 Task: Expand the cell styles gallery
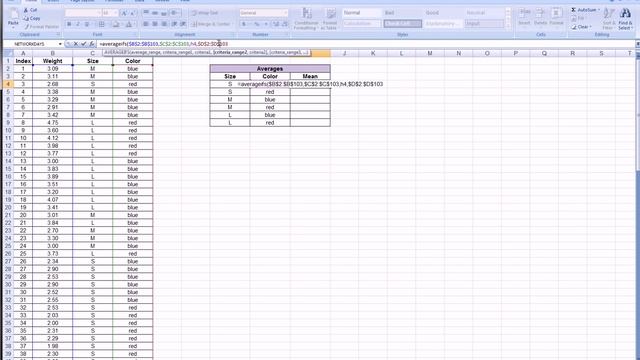pos(508,26)
